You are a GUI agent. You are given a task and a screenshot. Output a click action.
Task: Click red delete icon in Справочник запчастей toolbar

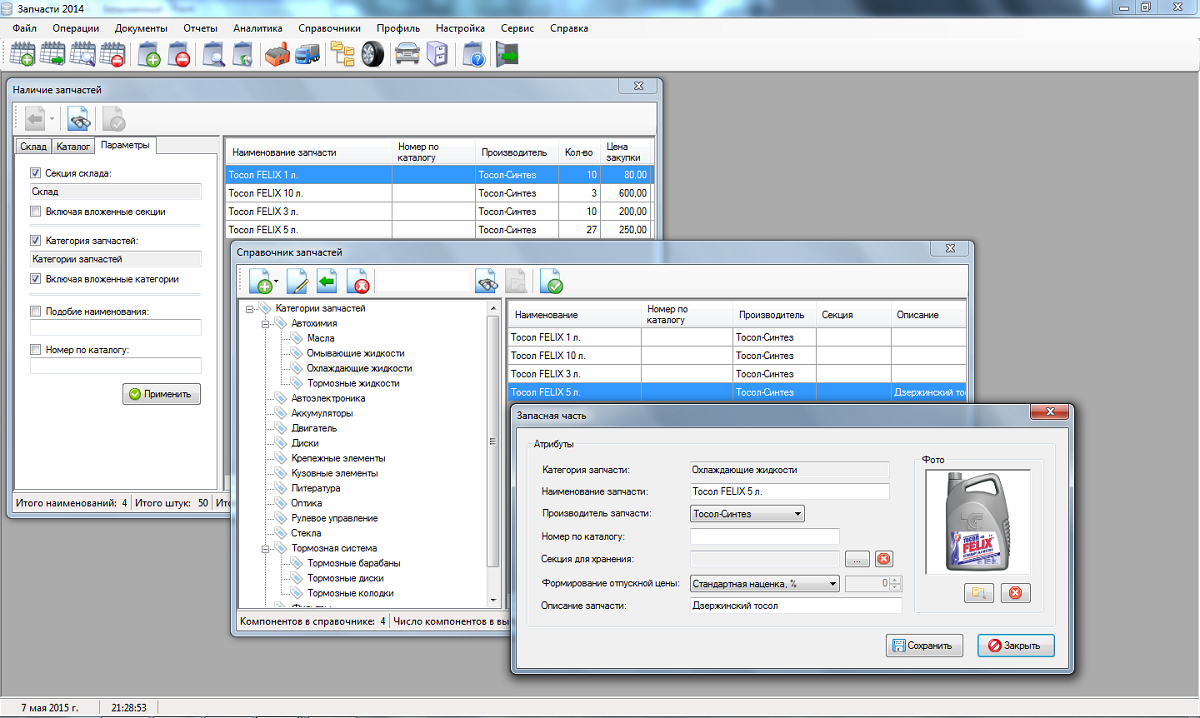358,282
